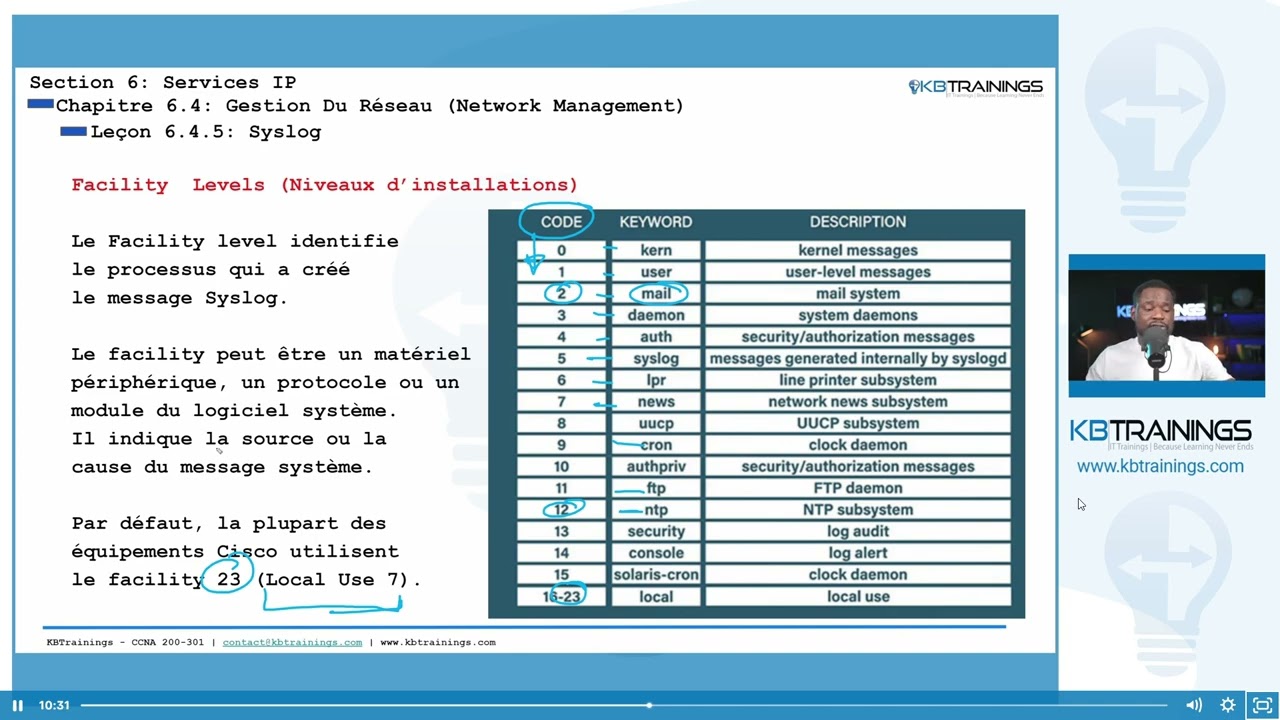Click the 'console' keyword cell
The height and width of the screenshot is (720, 1280).
point(656,553)
